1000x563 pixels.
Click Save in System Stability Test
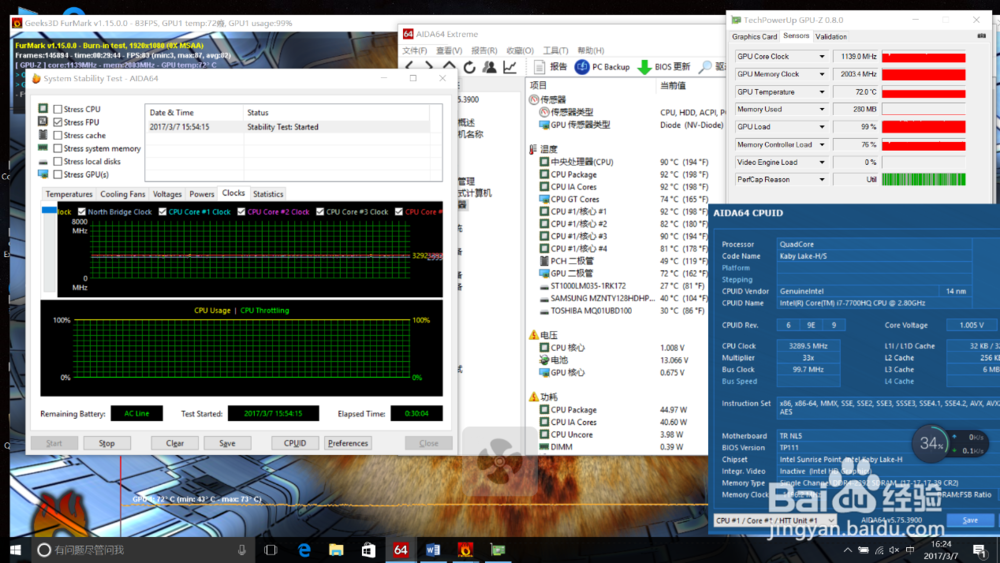227,443
